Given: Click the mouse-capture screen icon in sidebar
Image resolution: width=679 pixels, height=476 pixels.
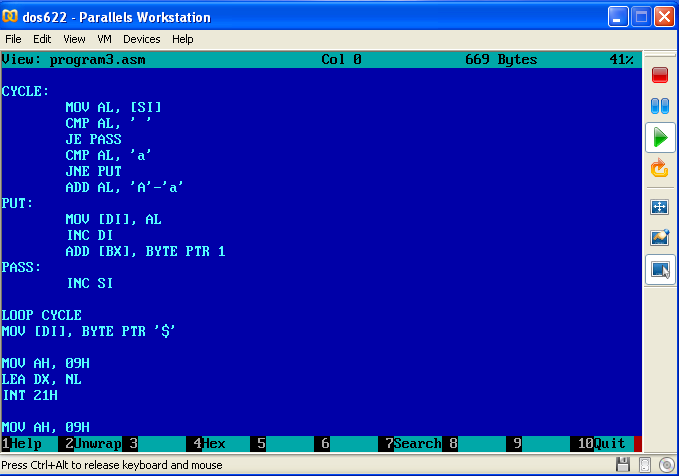Looking at the screenshot, I should tap(660, 269).
